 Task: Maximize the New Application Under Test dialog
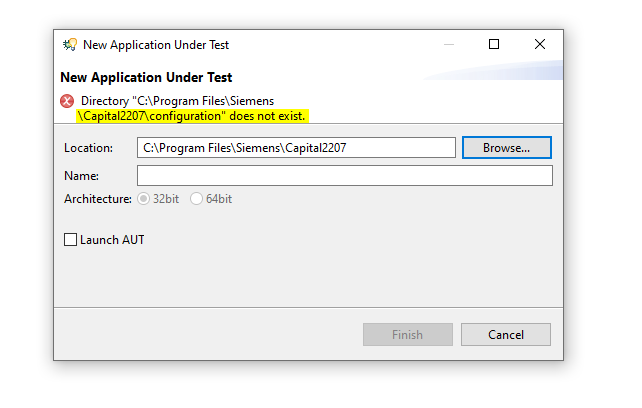coord(494,44)
